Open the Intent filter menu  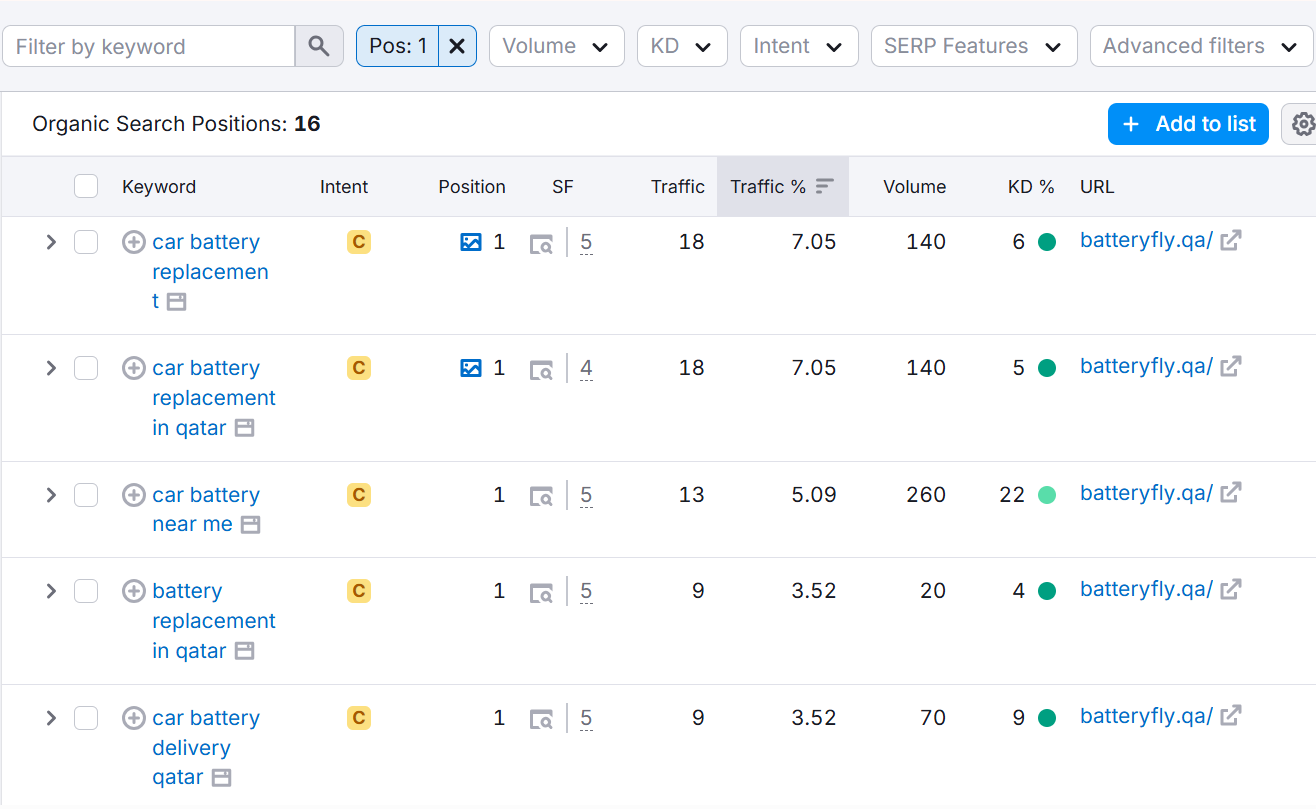tap(798, 45)
